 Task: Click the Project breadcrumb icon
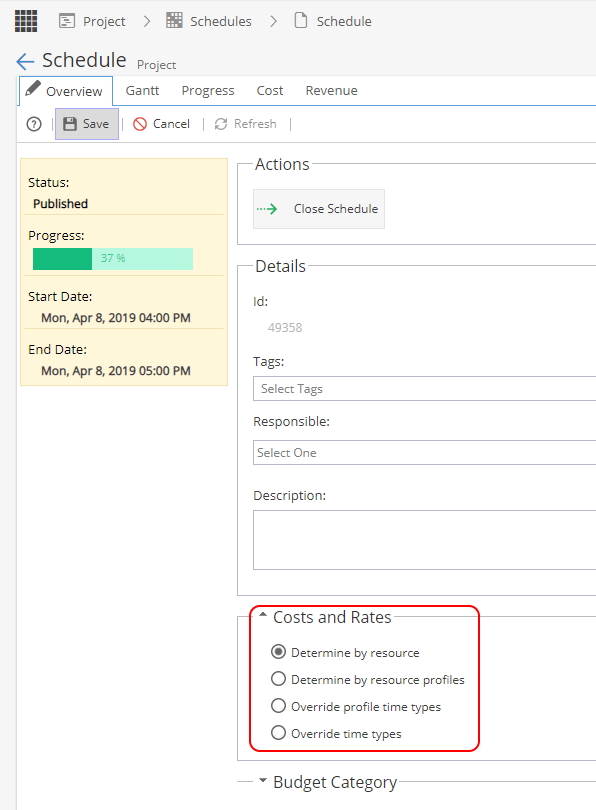click(x=67, y=21)
